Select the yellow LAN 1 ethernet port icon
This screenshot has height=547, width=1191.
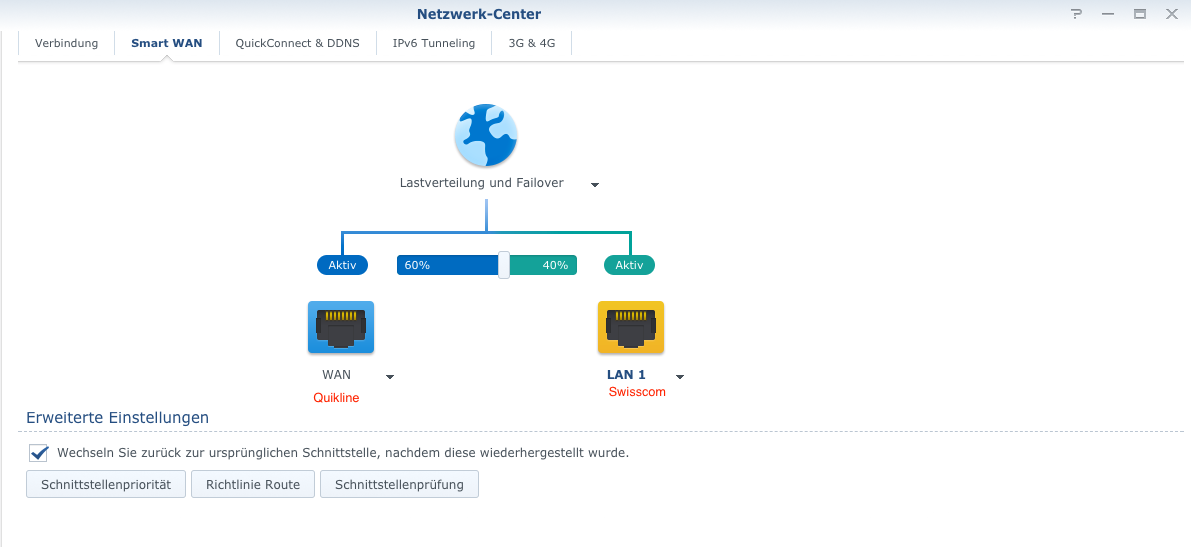pos(631,327)
